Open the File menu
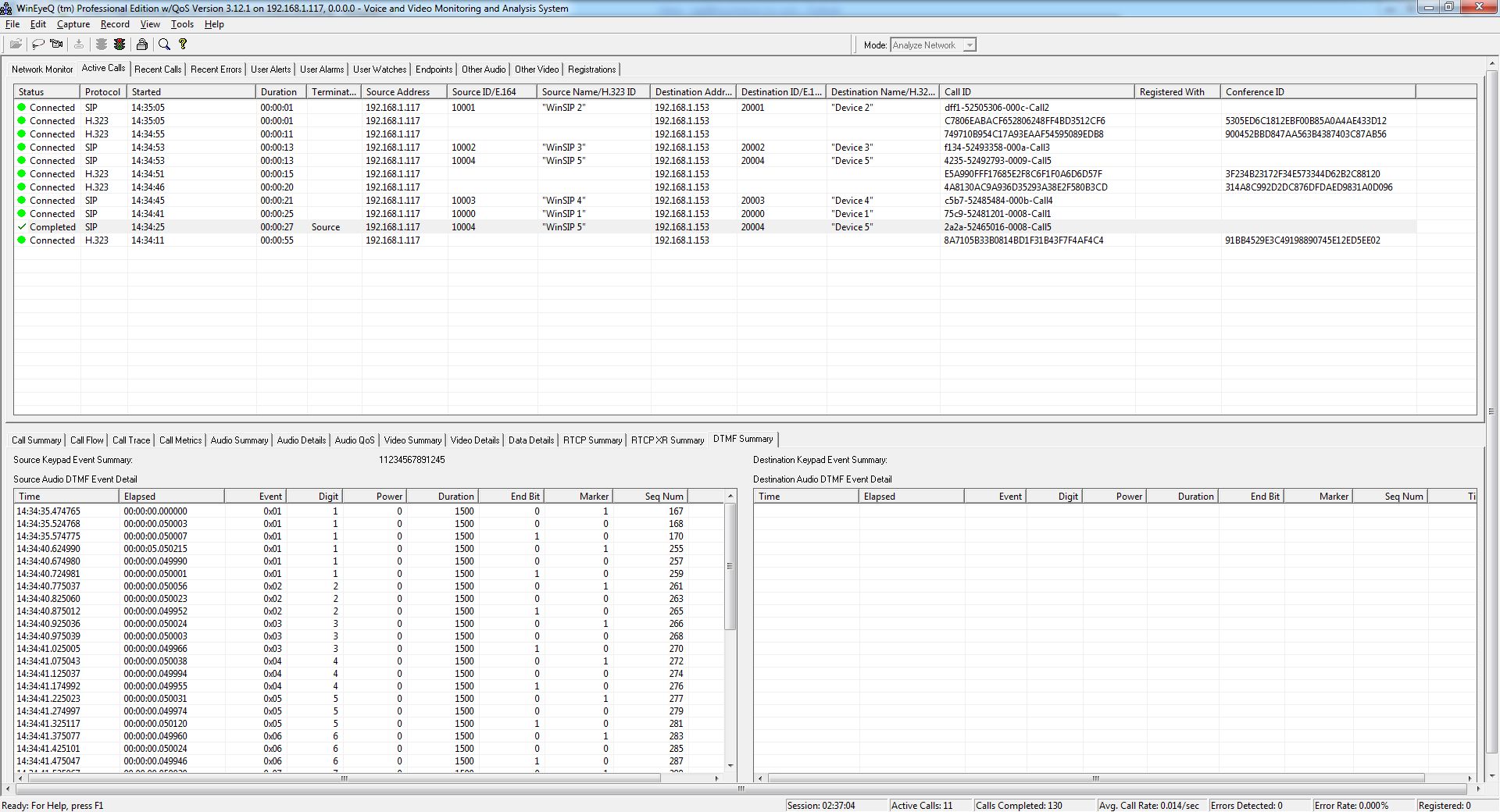1500x812 pixels. coord(12,24)
